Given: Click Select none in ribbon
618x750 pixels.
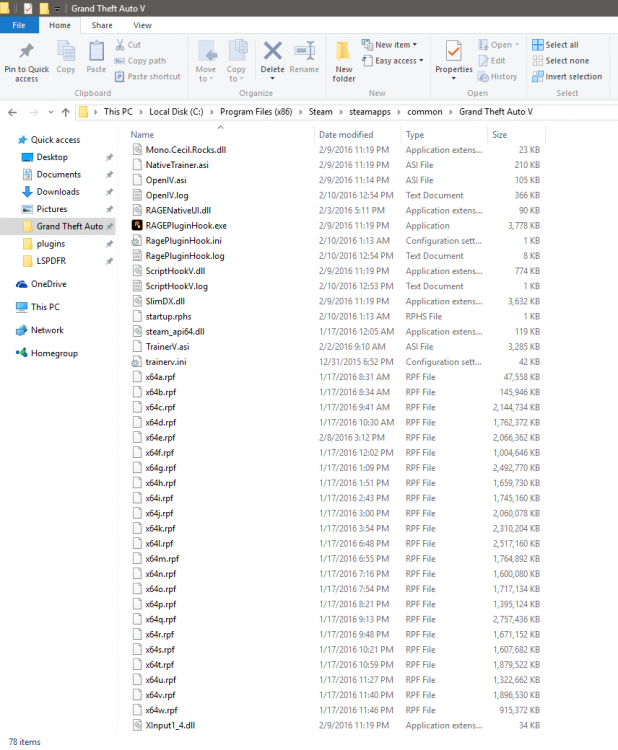Looking at the screenshot, I should point(561,61).
